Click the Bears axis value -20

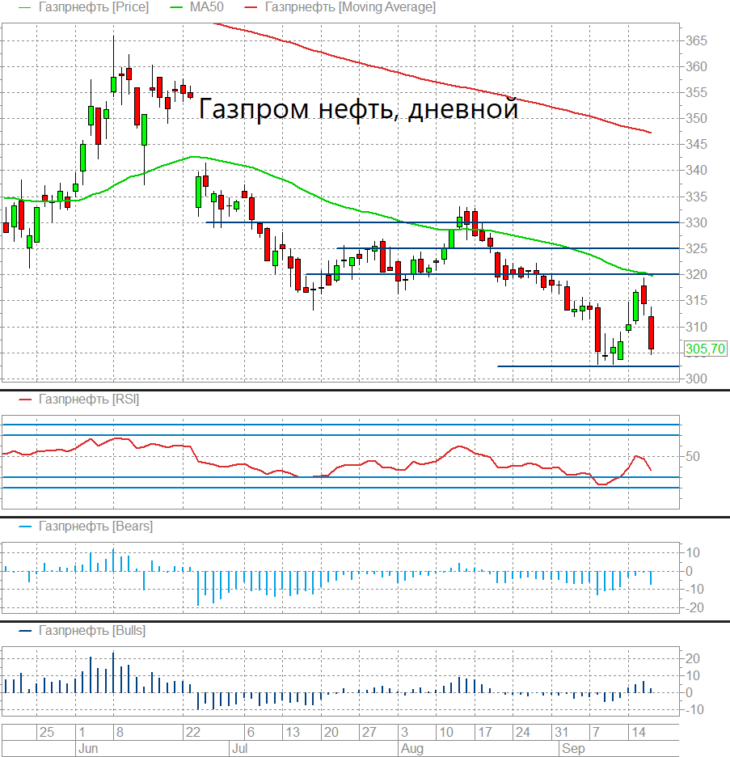coord(695,608)
